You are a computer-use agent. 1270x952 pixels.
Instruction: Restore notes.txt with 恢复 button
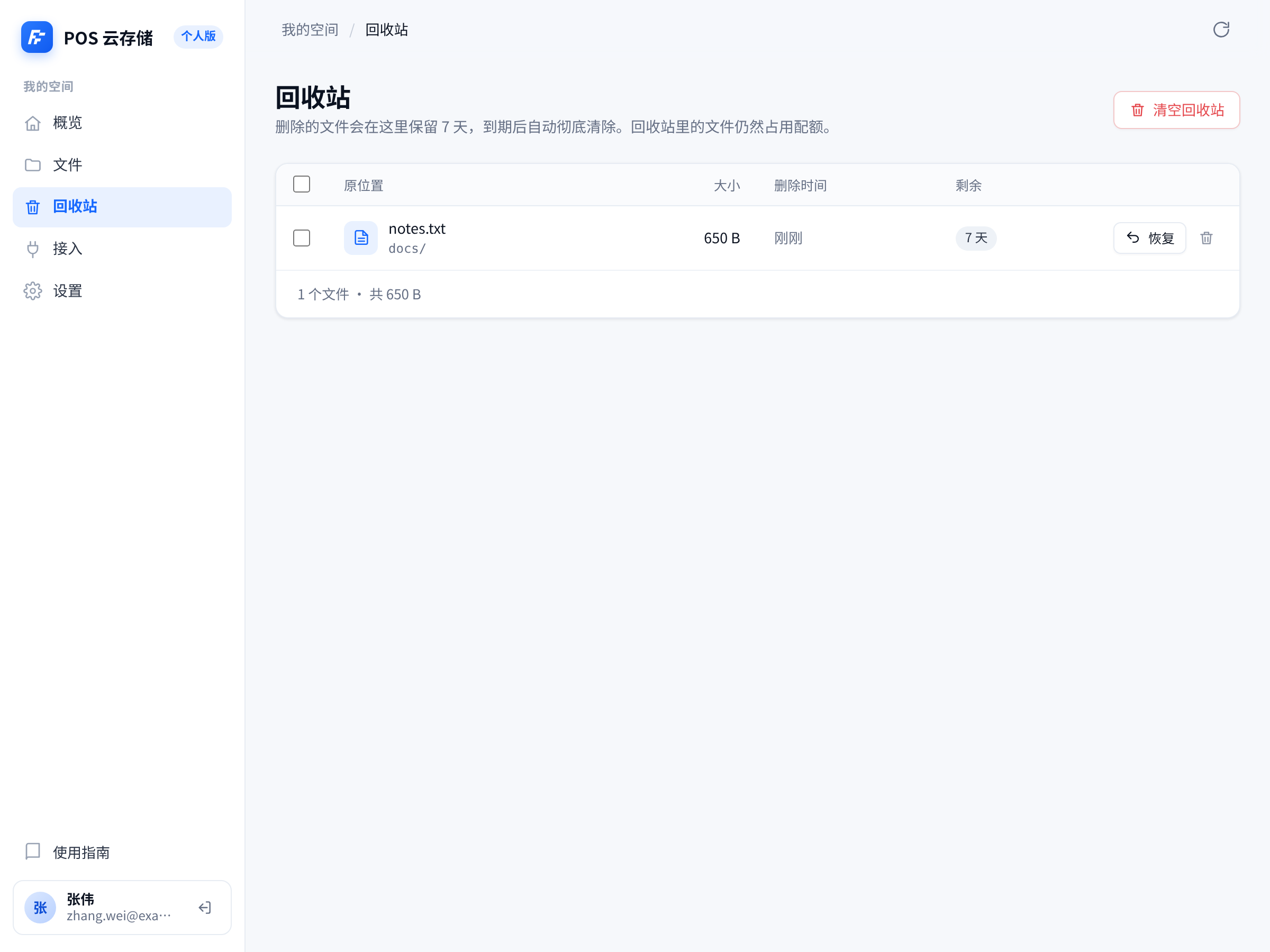click(x=1149, y=237)
